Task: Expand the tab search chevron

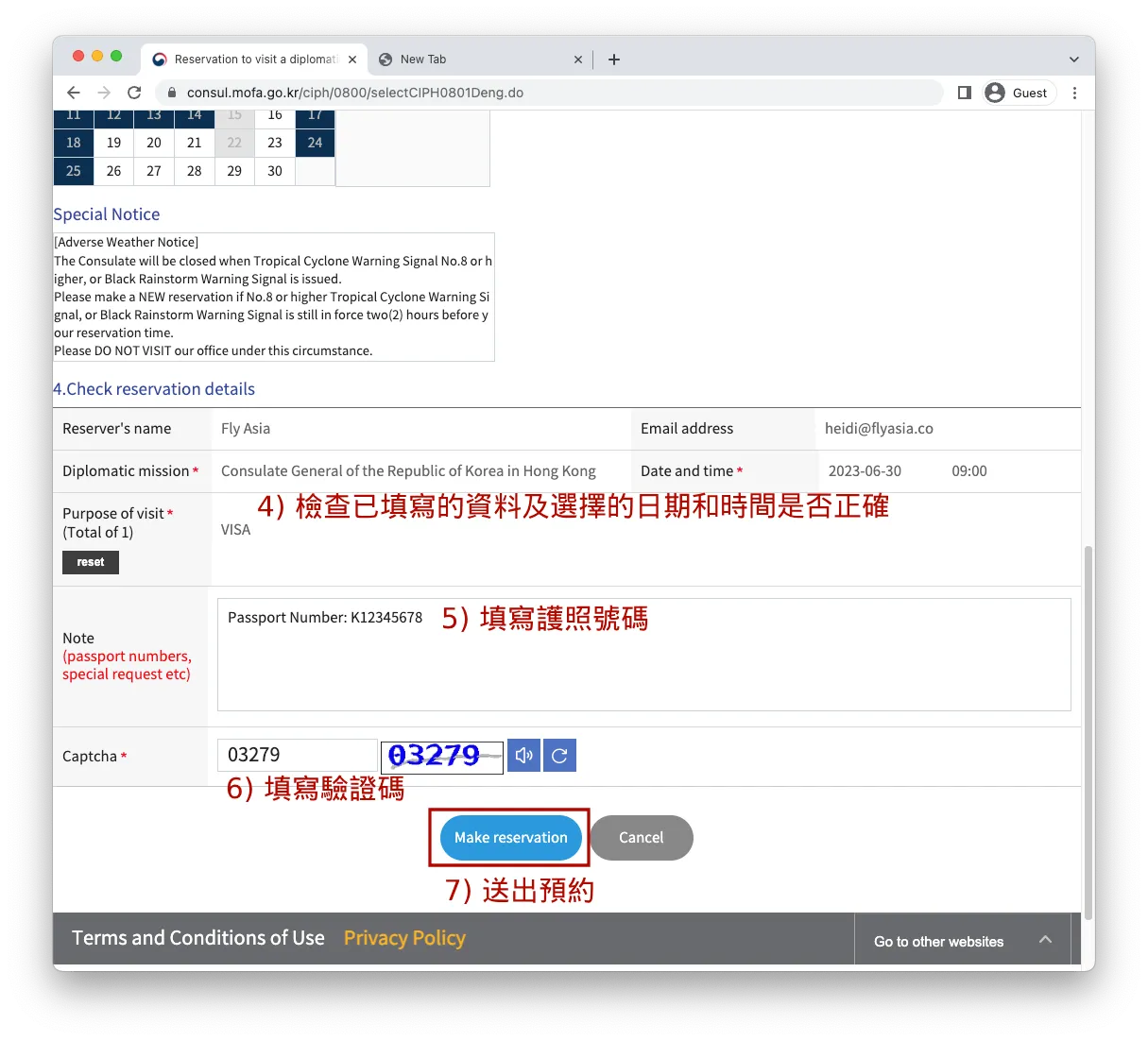Action: (1073, 60)
